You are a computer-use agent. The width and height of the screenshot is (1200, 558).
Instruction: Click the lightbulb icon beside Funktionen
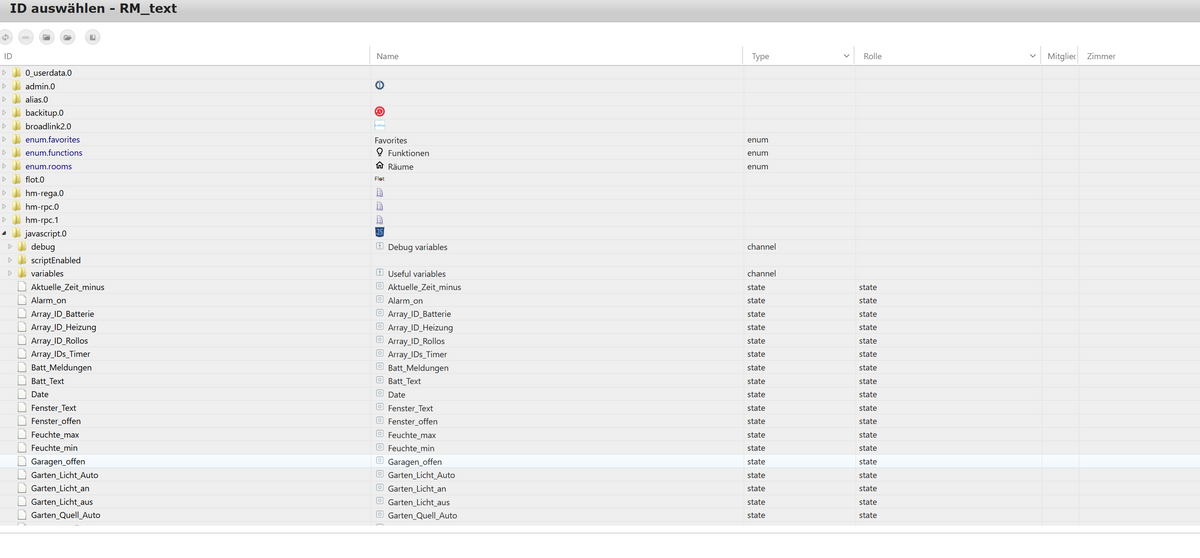(x=380, y=152)
